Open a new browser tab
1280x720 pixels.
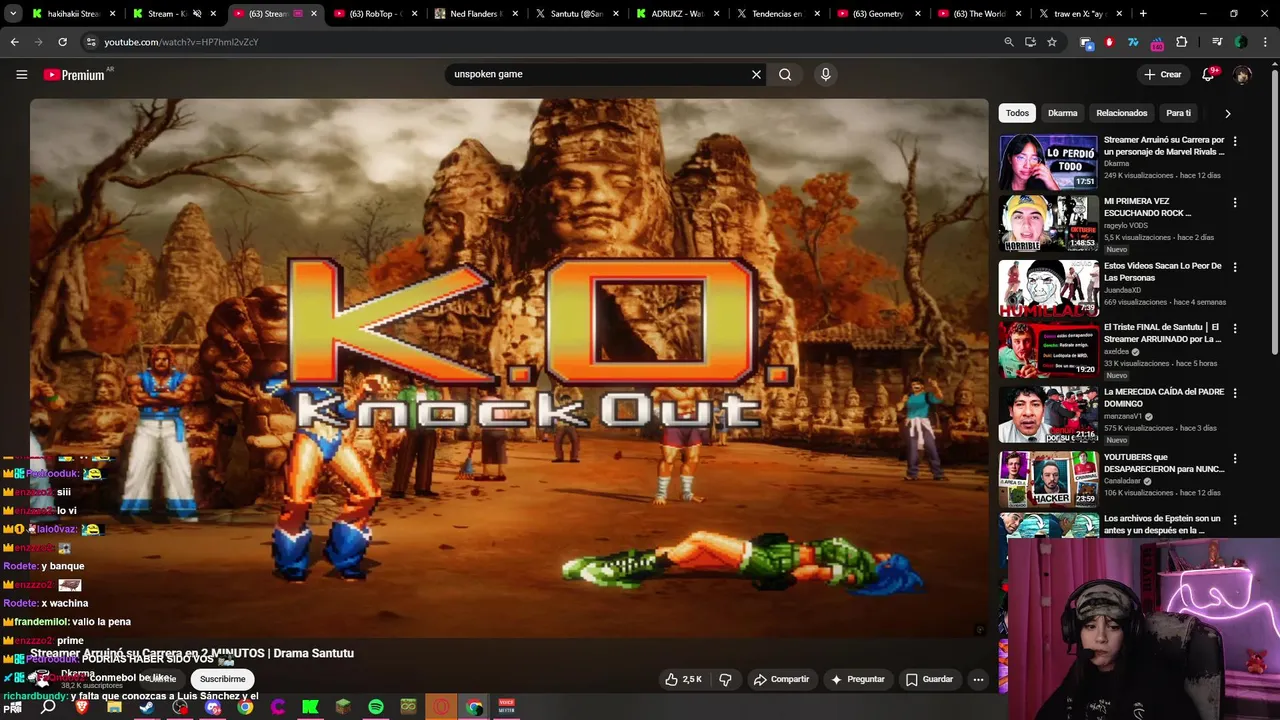pyautogui.click(x=1143, y=14)
